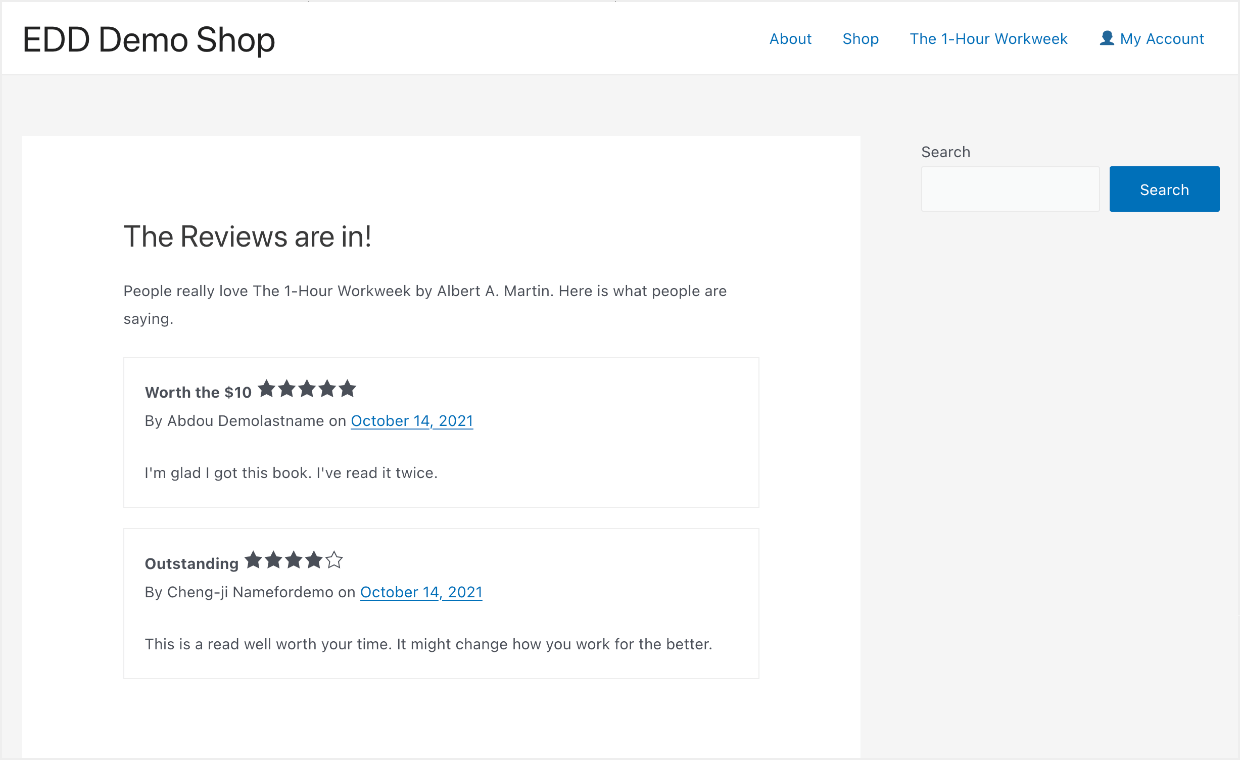1240x760 pixels.
Task: Click the second star of the Outstanding rating
Action: (x=273, y=560)
